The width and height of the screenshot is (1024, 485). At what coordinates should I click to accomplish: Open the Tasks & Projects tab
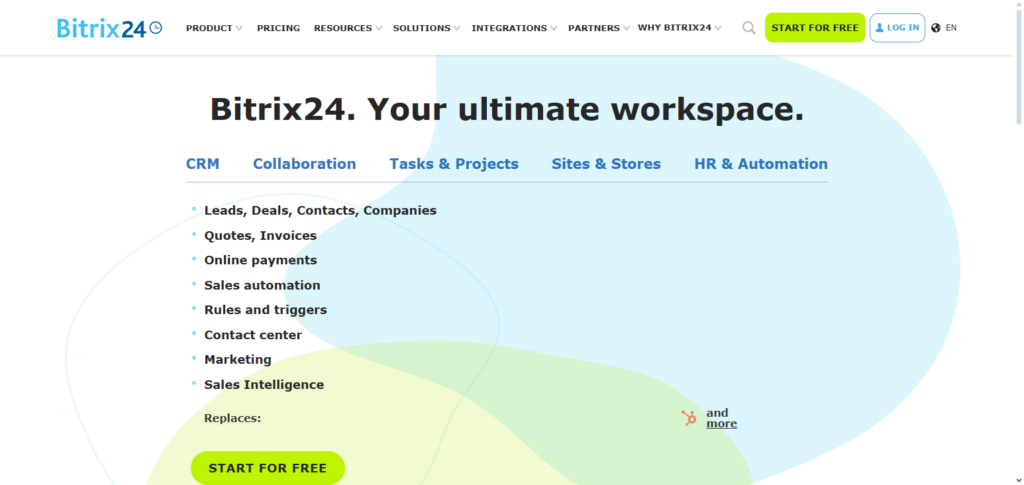coord(454,164)
